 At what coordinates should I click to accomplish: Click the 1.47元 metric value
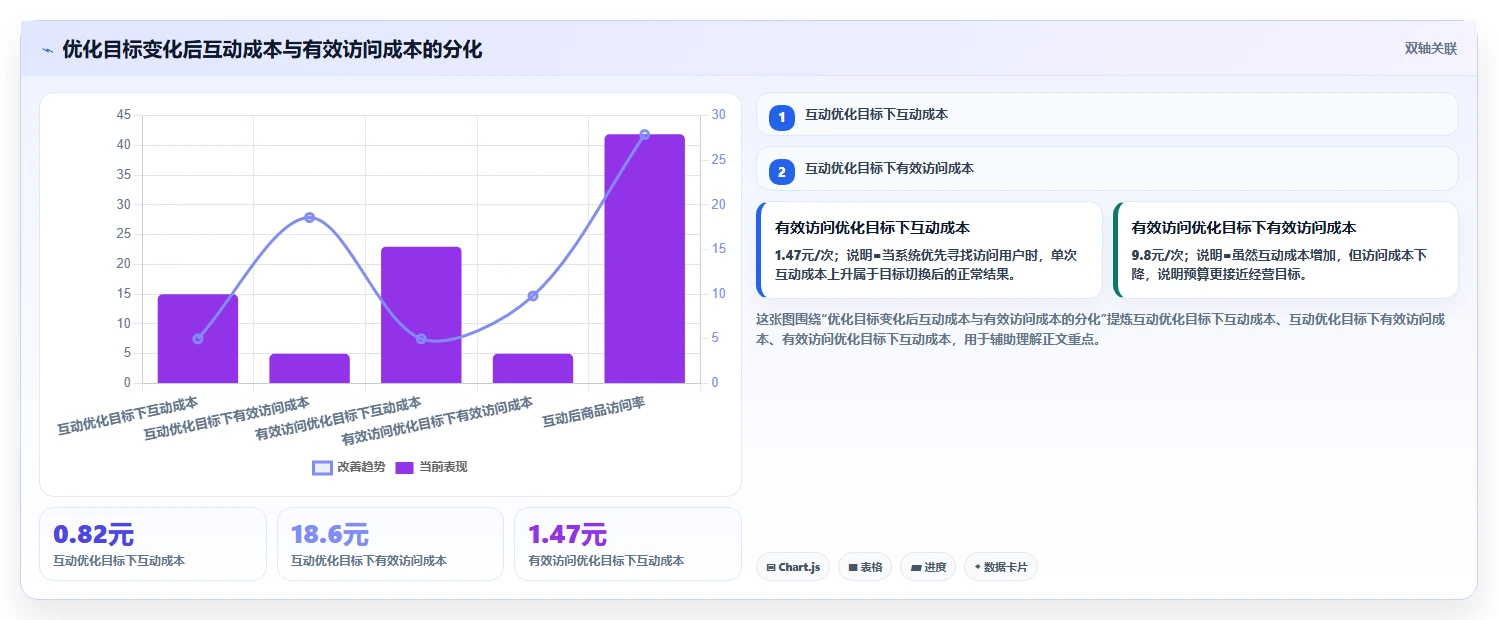click(x=567, y=535)
